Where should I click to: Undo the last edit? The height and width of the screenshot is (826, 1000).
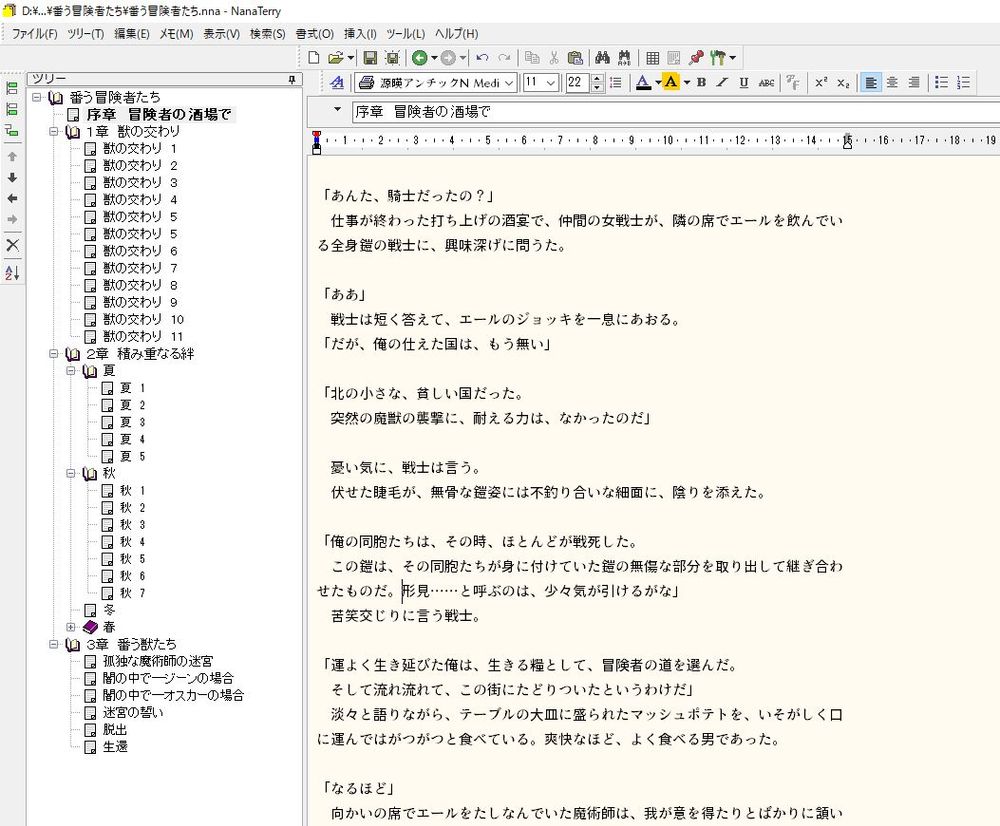[x=482, y=58]
